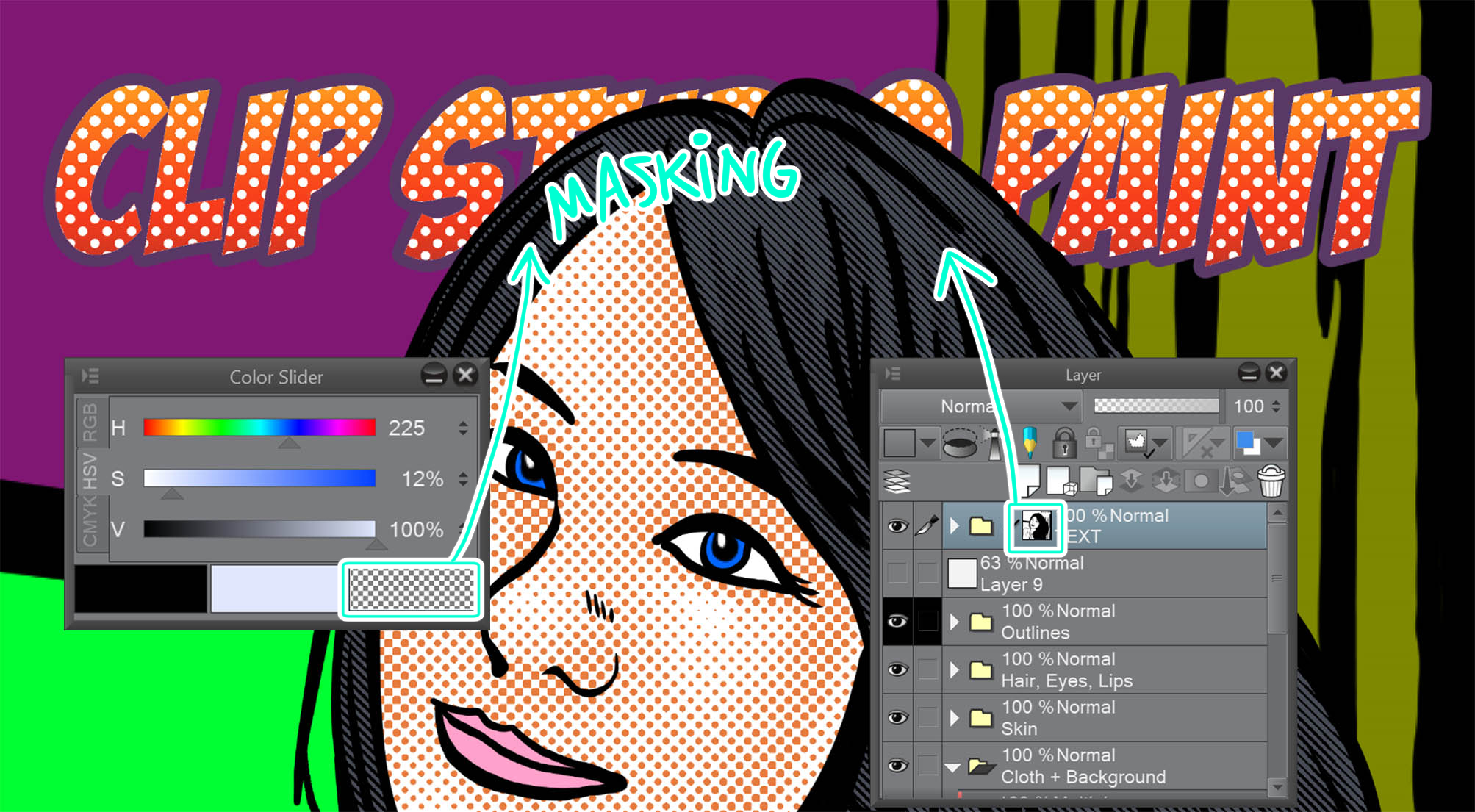
Task: Open the Color Slider palette menu icon
Action: 90,376
